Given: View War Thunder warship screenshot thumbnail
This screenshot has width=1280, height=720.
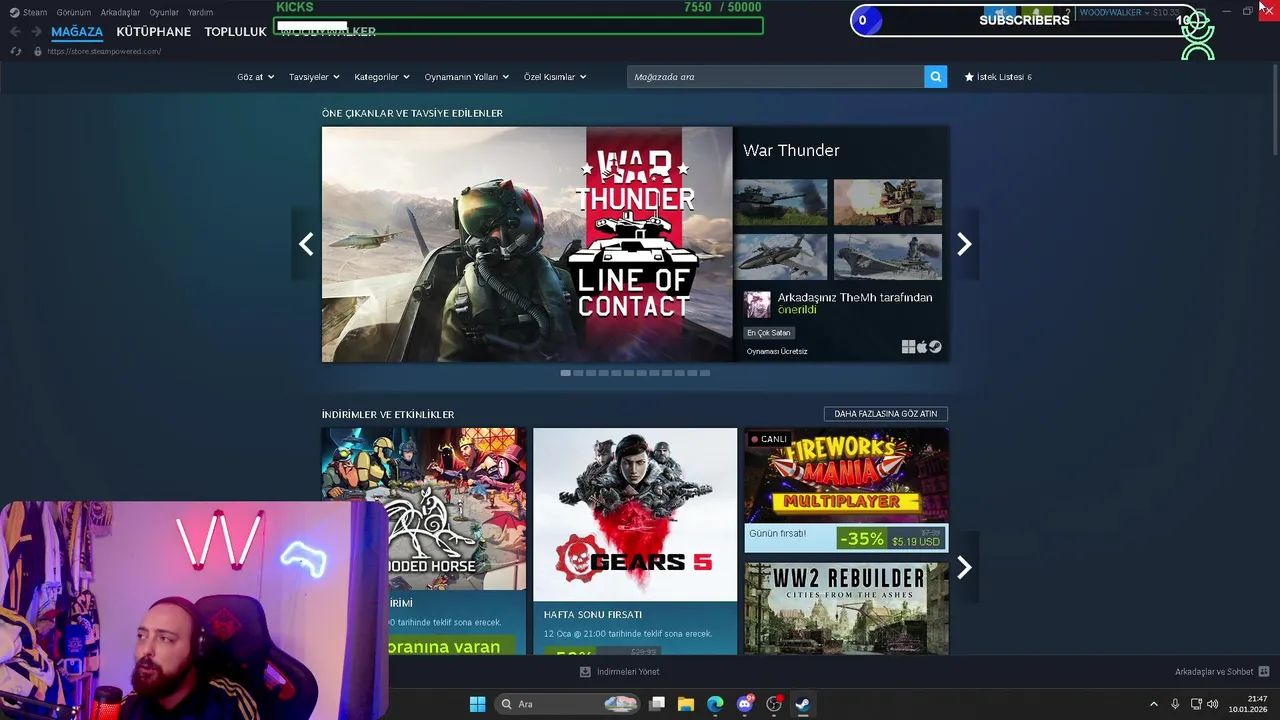Looking at the screenshot, I should pos(887,257).
